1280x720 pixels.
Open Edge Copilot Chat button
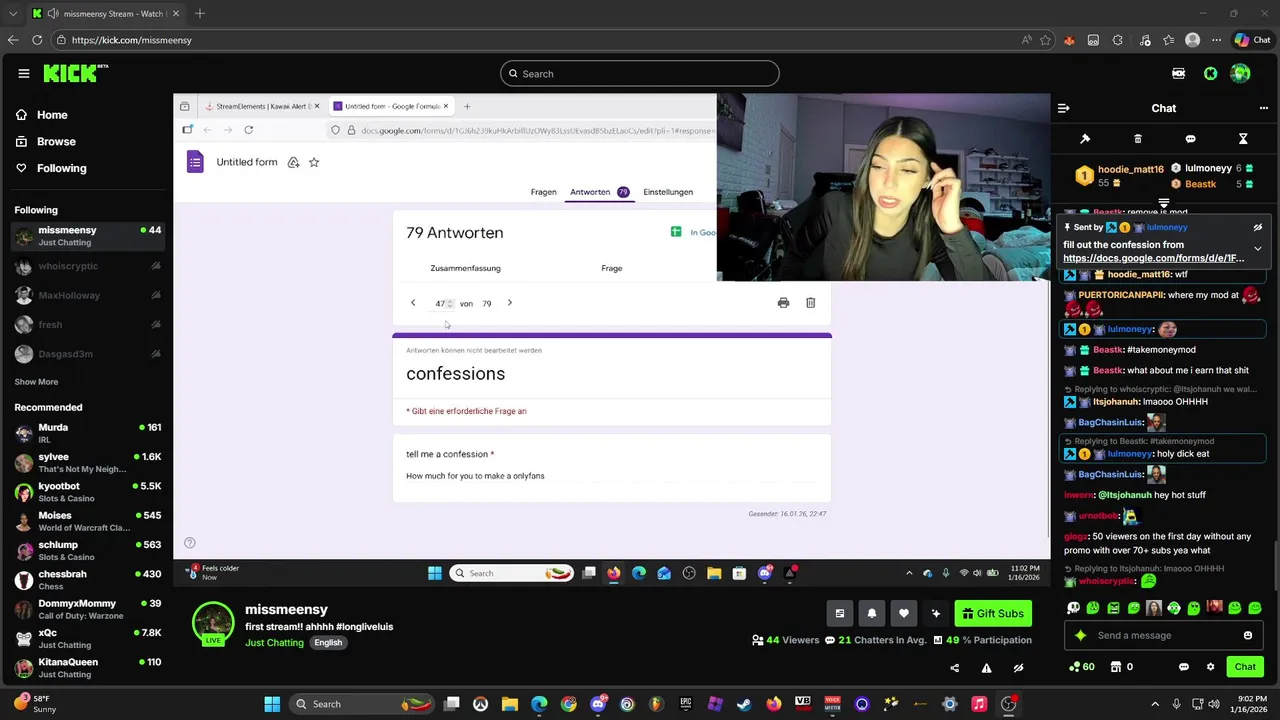(1252, 40)
